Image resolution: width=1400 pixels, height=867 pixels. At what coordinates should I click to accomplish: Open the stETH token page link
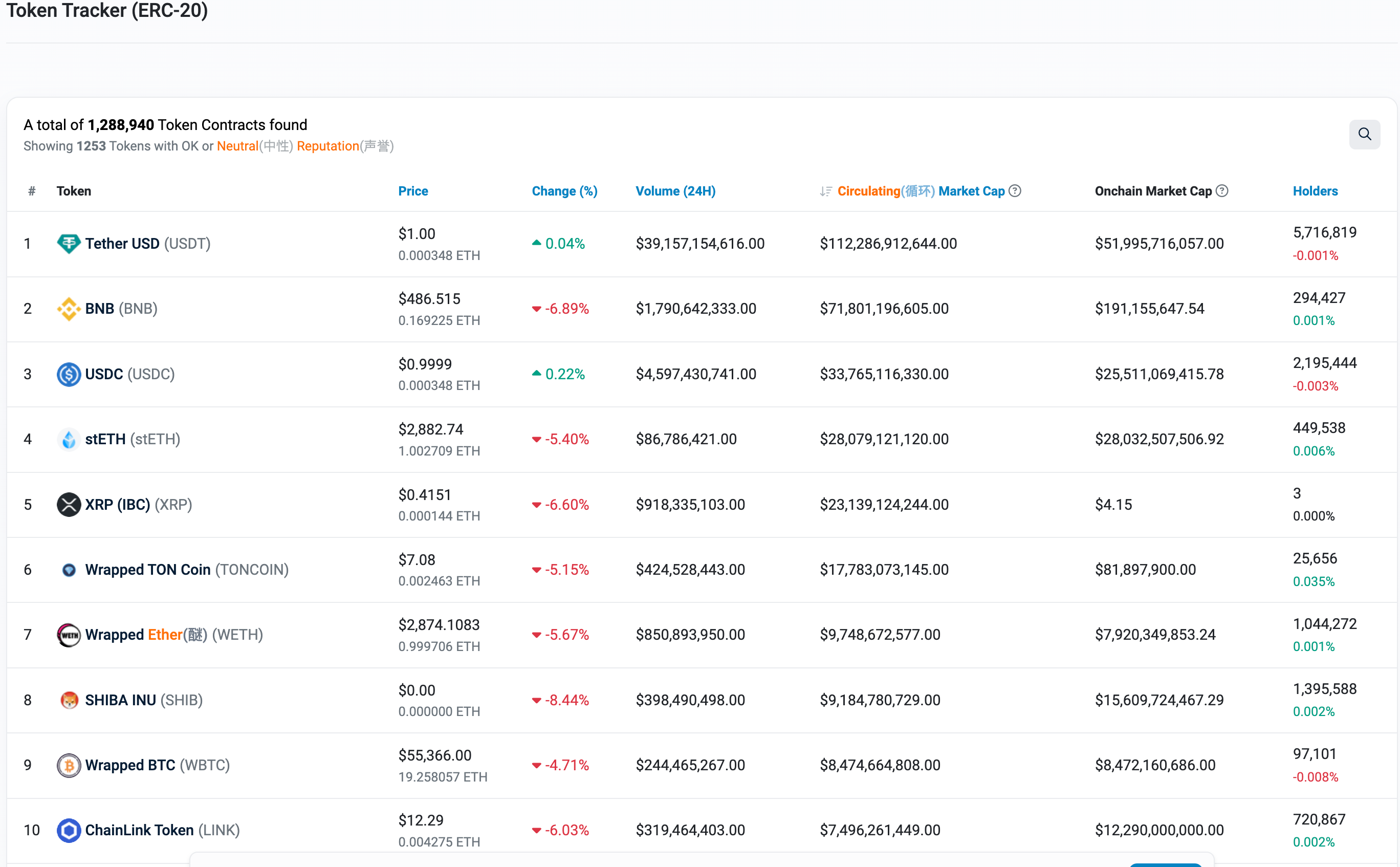(105, 439)
